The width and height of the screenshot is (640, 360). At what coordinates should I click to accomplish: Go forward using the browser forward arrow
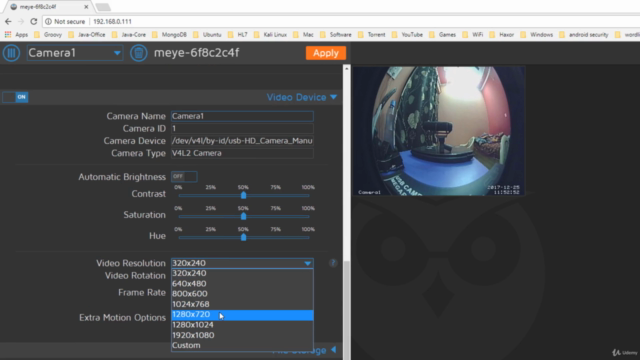(21, 21)
